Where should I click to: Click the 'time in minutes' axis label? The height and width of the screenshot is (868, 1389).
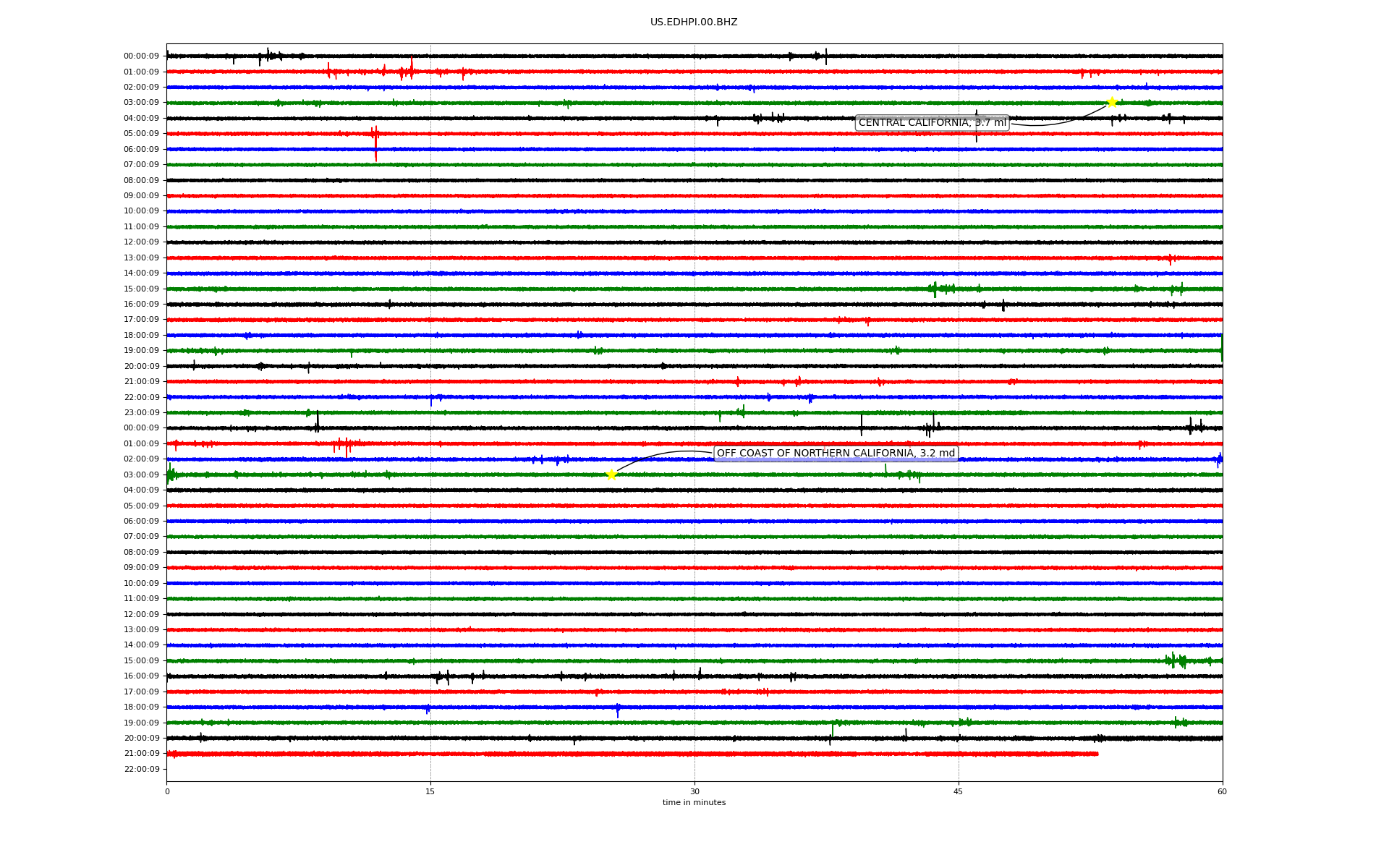click(694, 803)
